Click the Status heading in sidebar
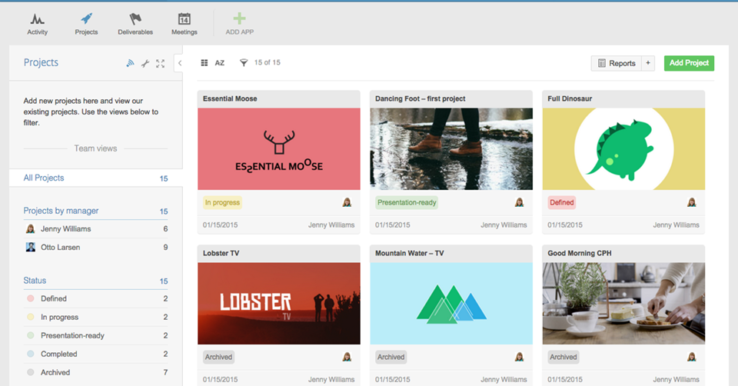Viewport: 738px width, 386px height. point(35,281)
